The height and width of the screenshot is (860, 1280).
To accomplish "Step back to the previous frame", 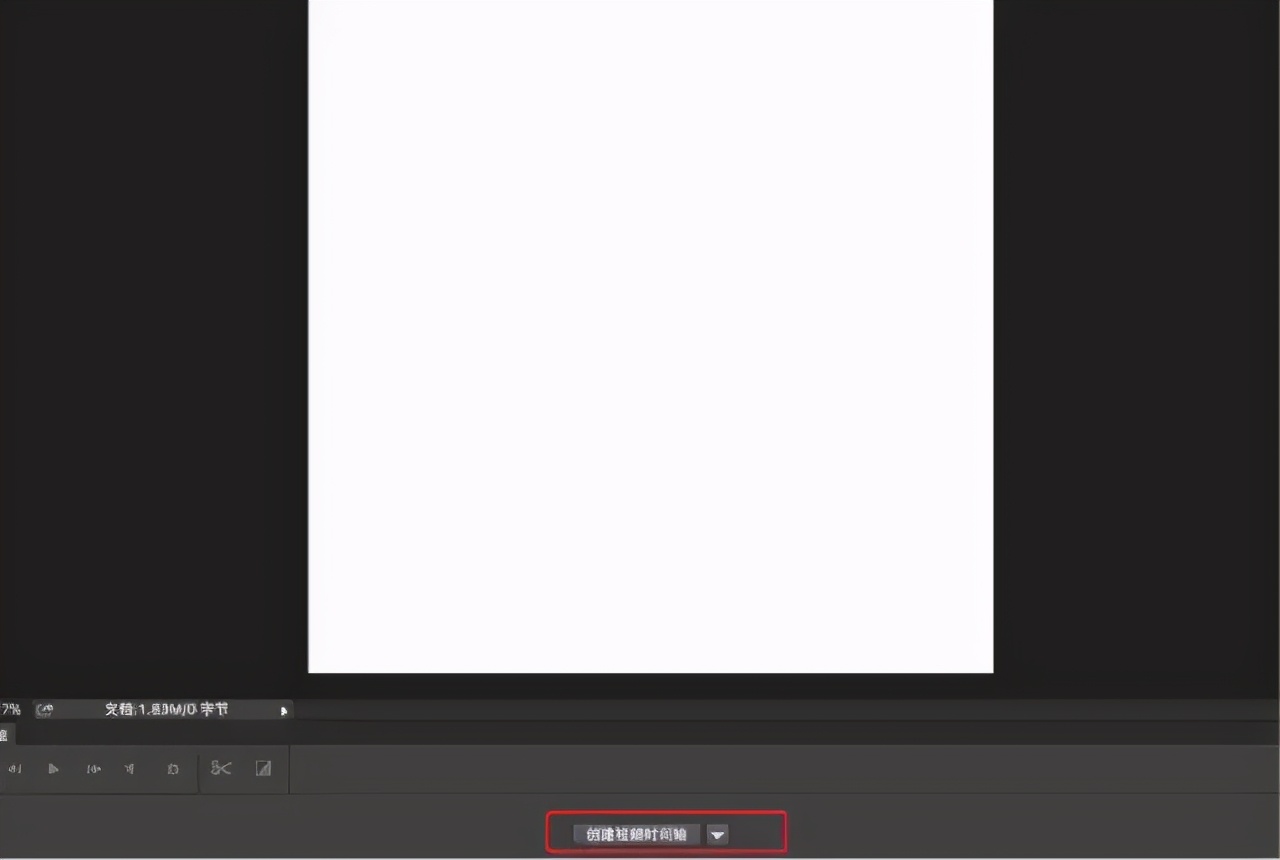I will click(x=14, y=769).
